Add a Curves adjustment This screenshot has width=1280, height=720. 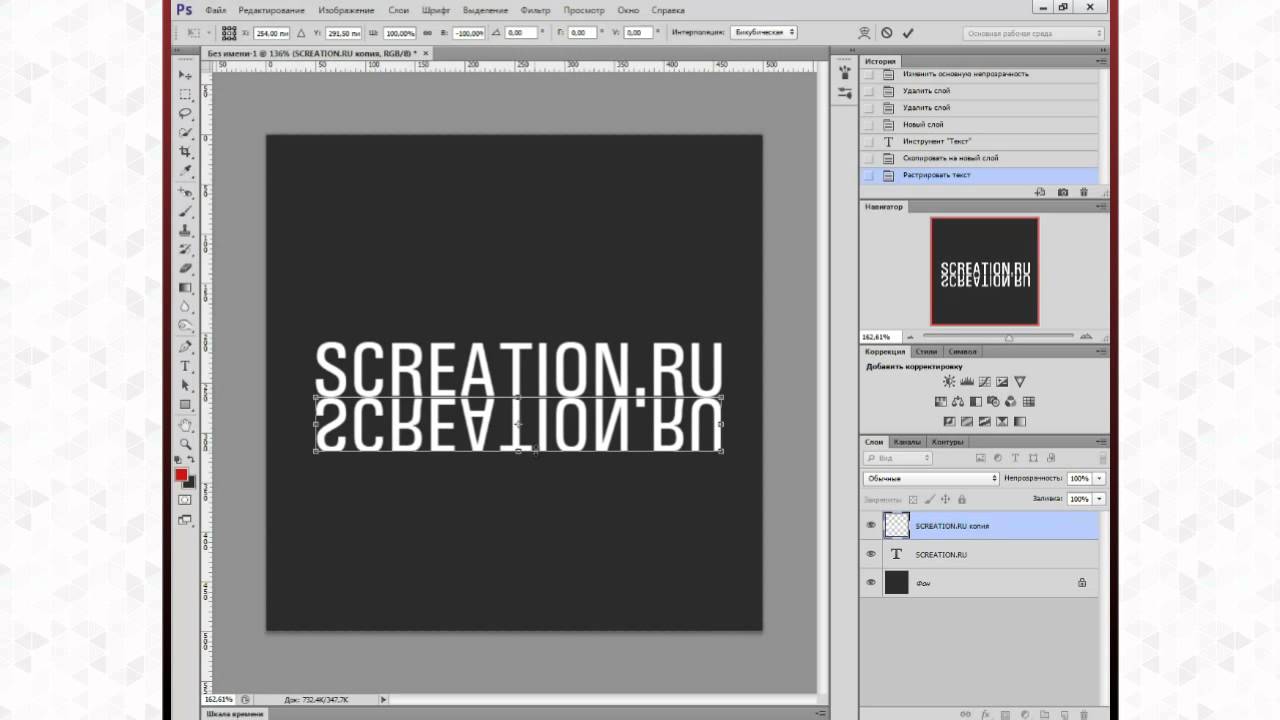[985, 382]
